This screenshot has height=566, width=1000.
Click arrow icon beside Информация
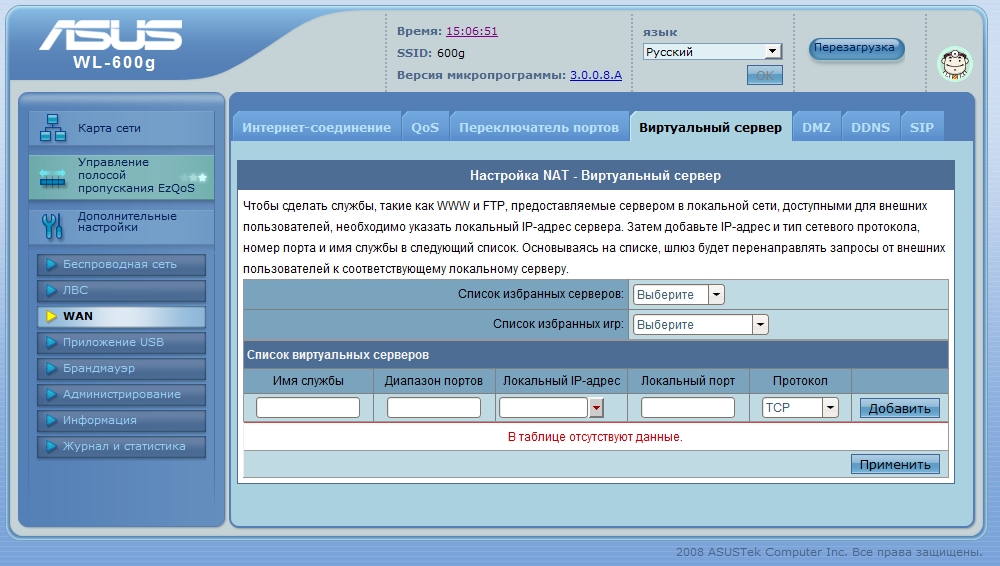(52, 421)
